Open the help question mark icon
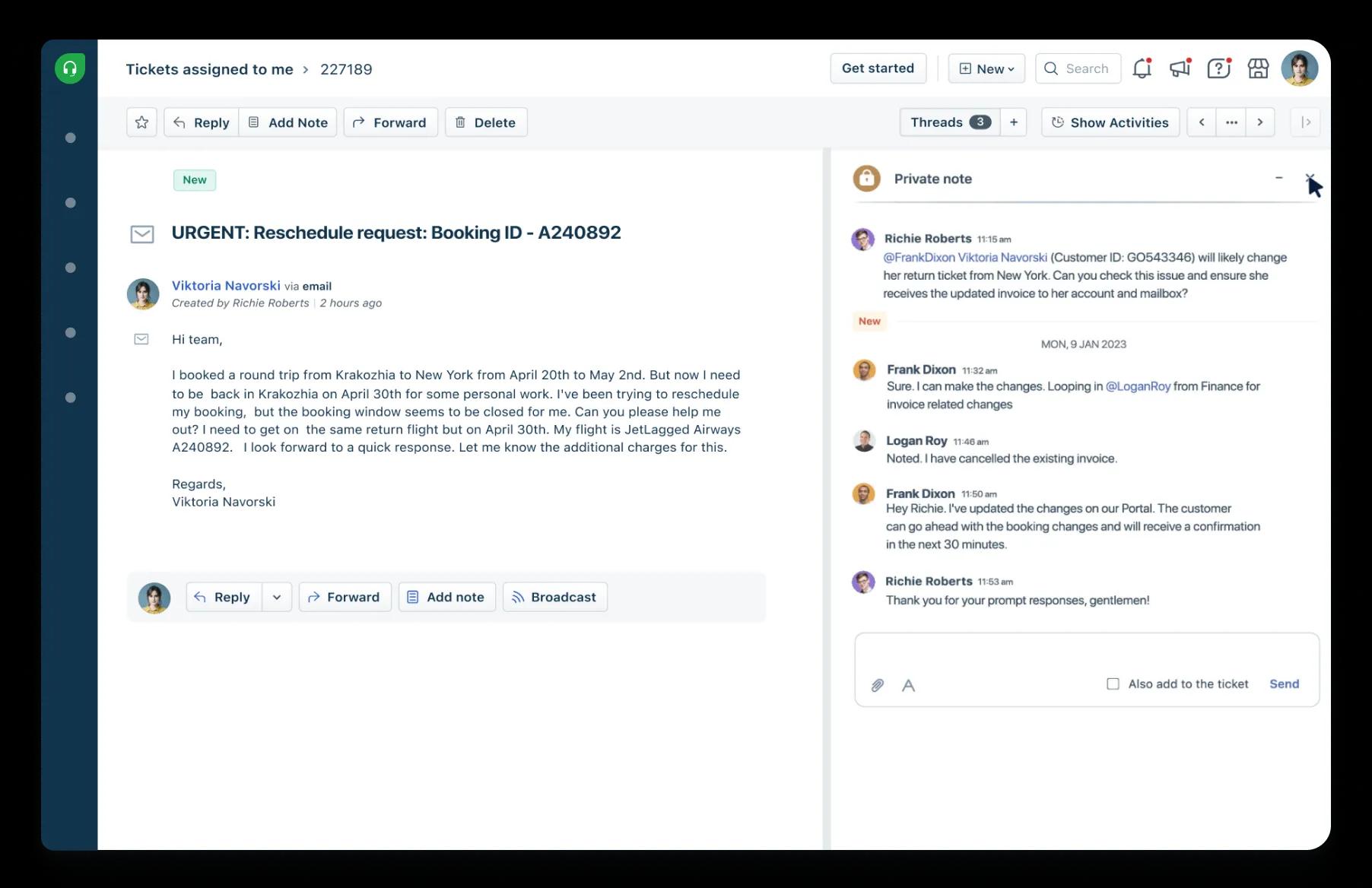1372x888 pixels. 1218,69
